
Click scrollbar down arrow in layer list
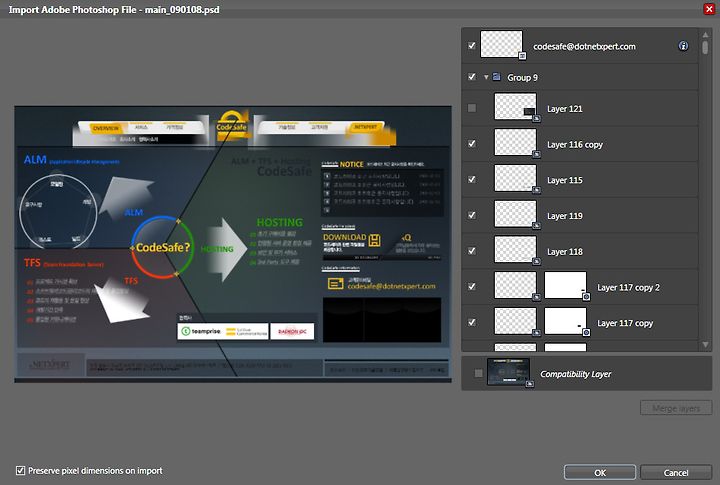(705, 344)
